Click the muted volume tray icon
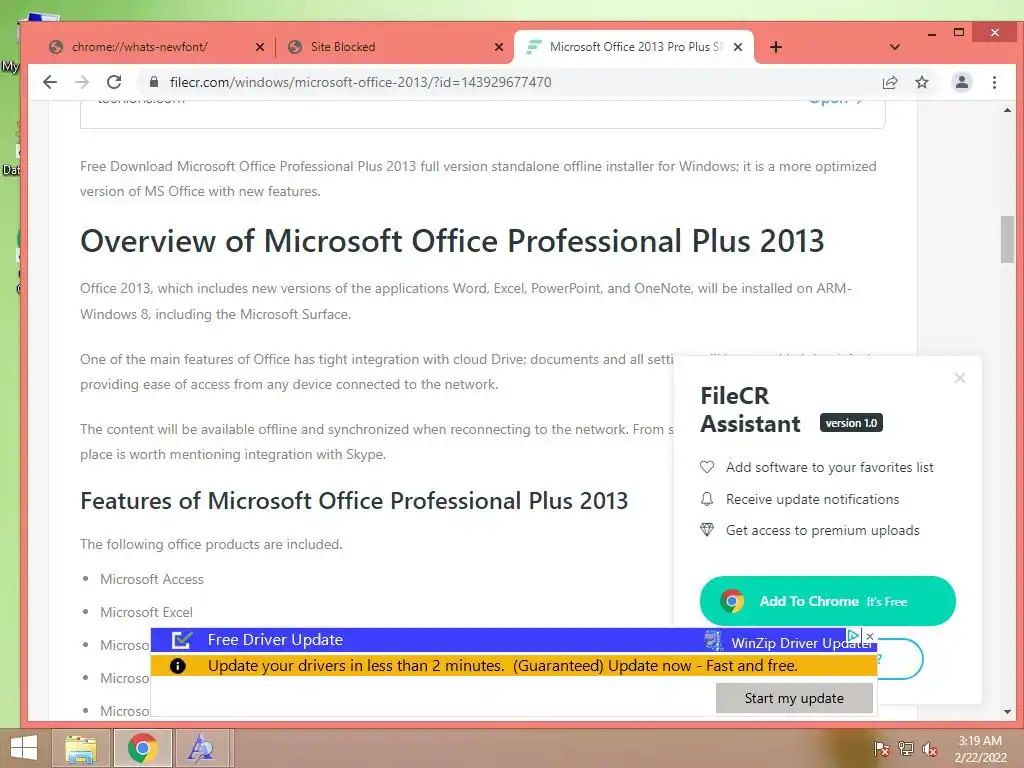 point(929,748)
